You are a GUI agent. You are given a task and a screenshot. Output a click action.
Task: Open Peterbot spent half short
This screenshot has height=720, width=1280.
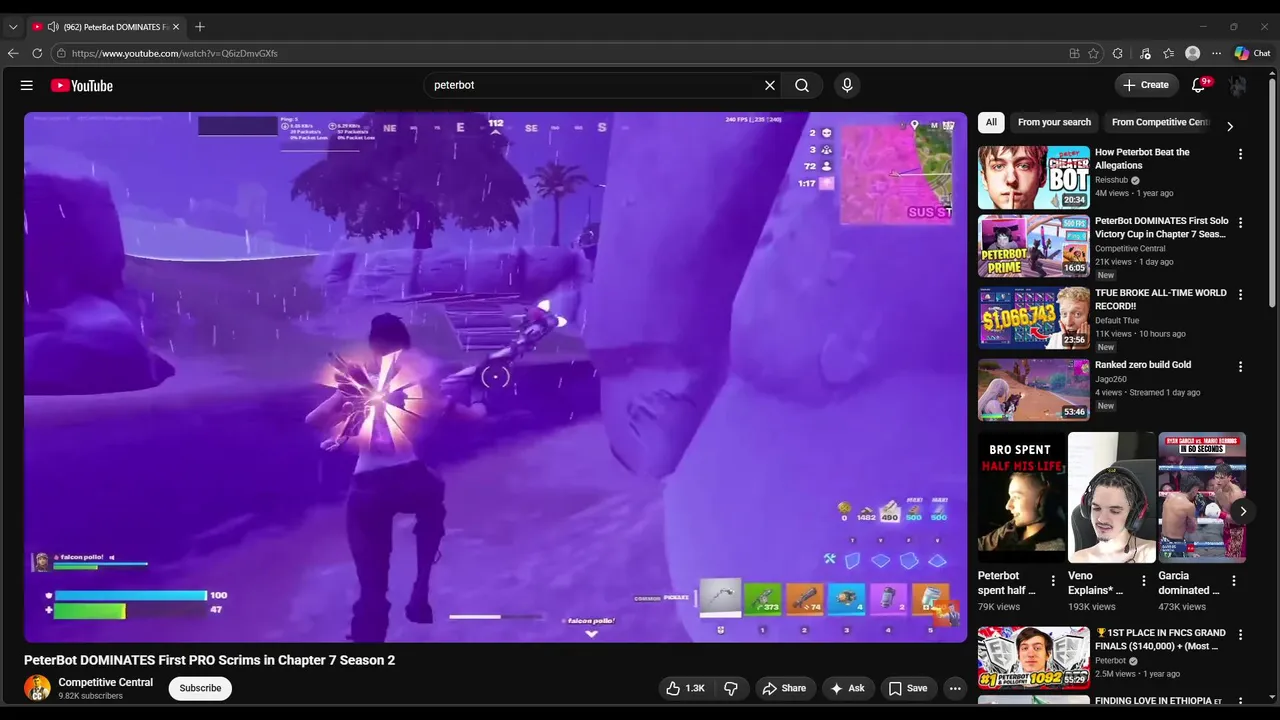tap(1021, 498)
